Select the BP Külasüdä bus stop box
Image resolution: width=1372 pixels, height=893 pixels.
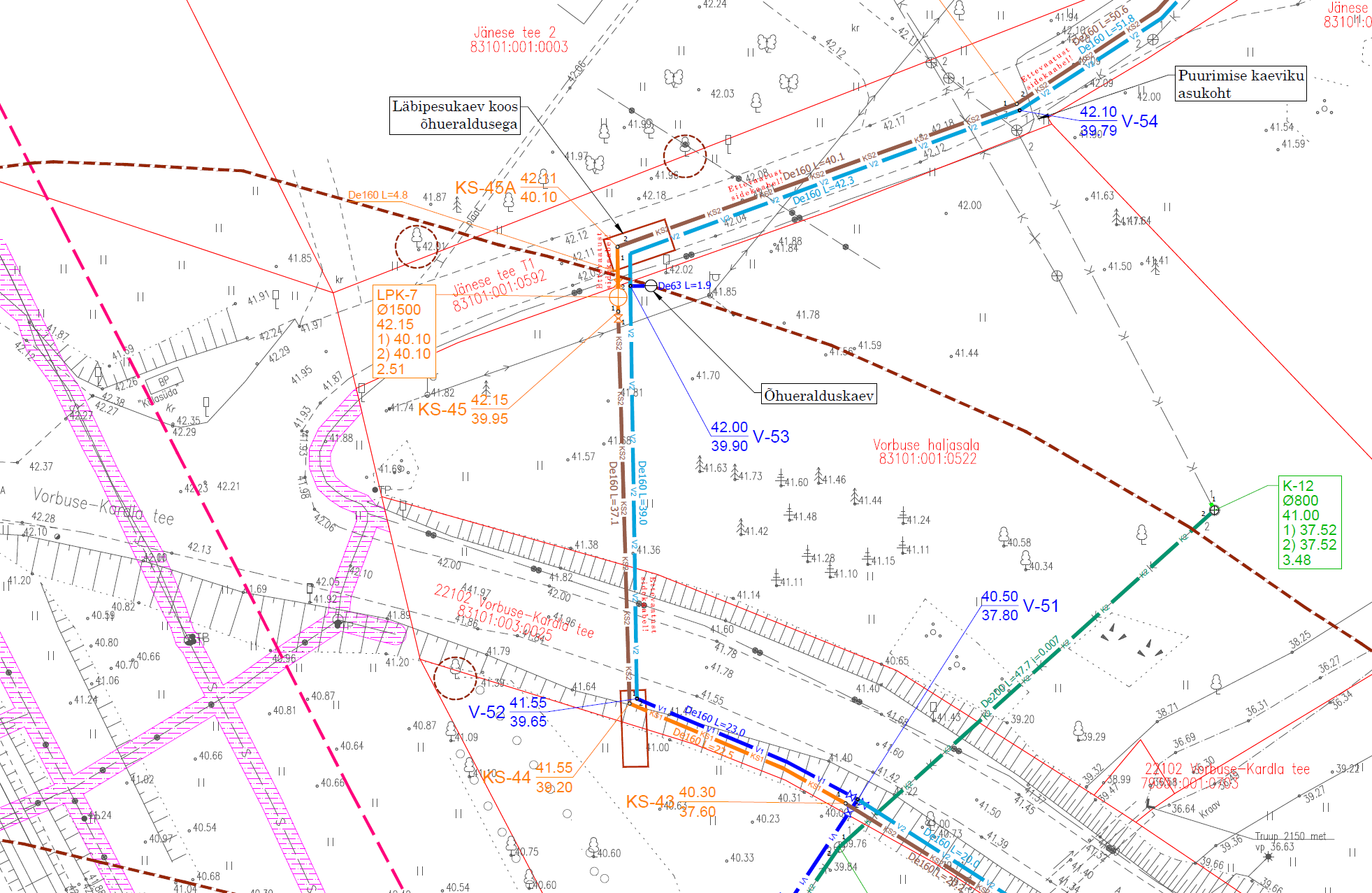[164, 382]
